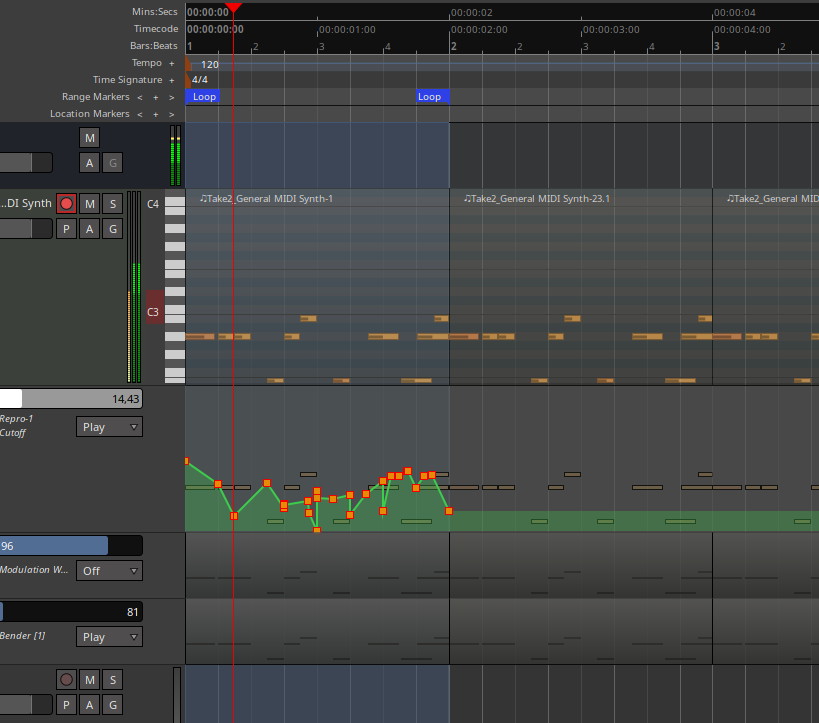Arm record on the bottom track

(66, 680)
